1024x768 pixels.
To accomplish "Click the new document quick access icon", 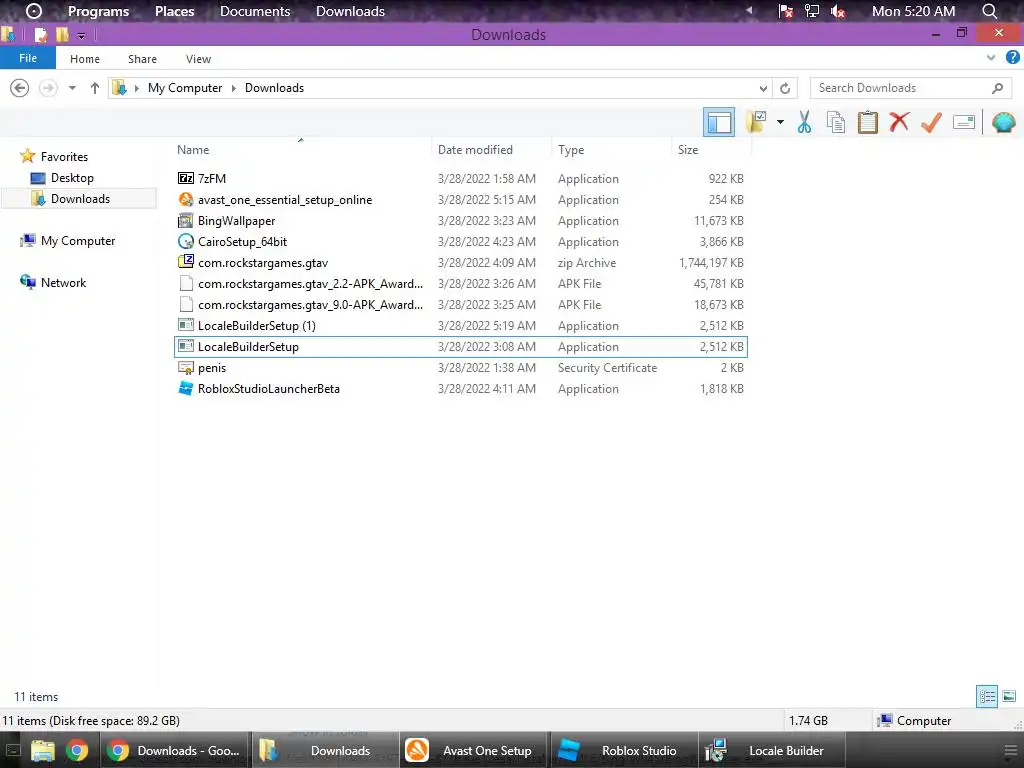I will [x=40, y=35].
